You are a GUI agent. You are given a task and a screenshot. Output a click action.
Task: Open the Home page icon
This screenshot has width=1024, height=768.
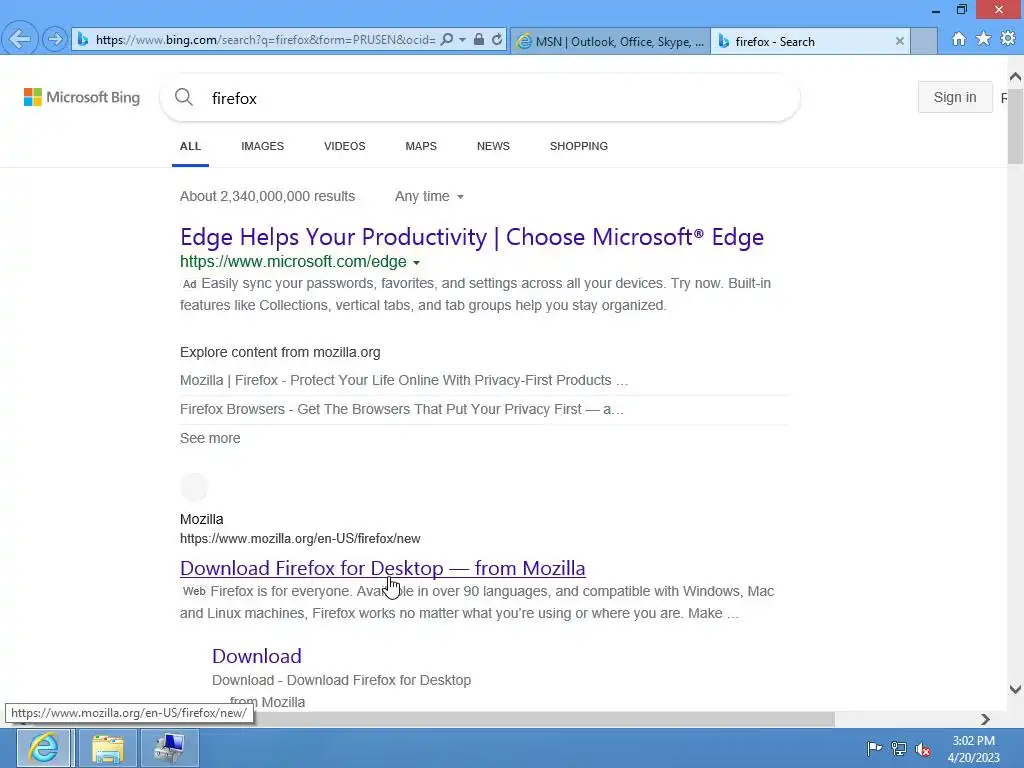(959, 39)
